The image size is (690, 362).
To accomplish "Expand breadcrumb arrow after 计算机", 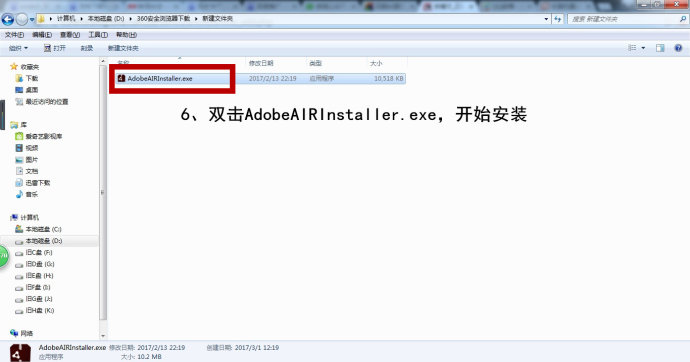I will click(x=81, y=19).
